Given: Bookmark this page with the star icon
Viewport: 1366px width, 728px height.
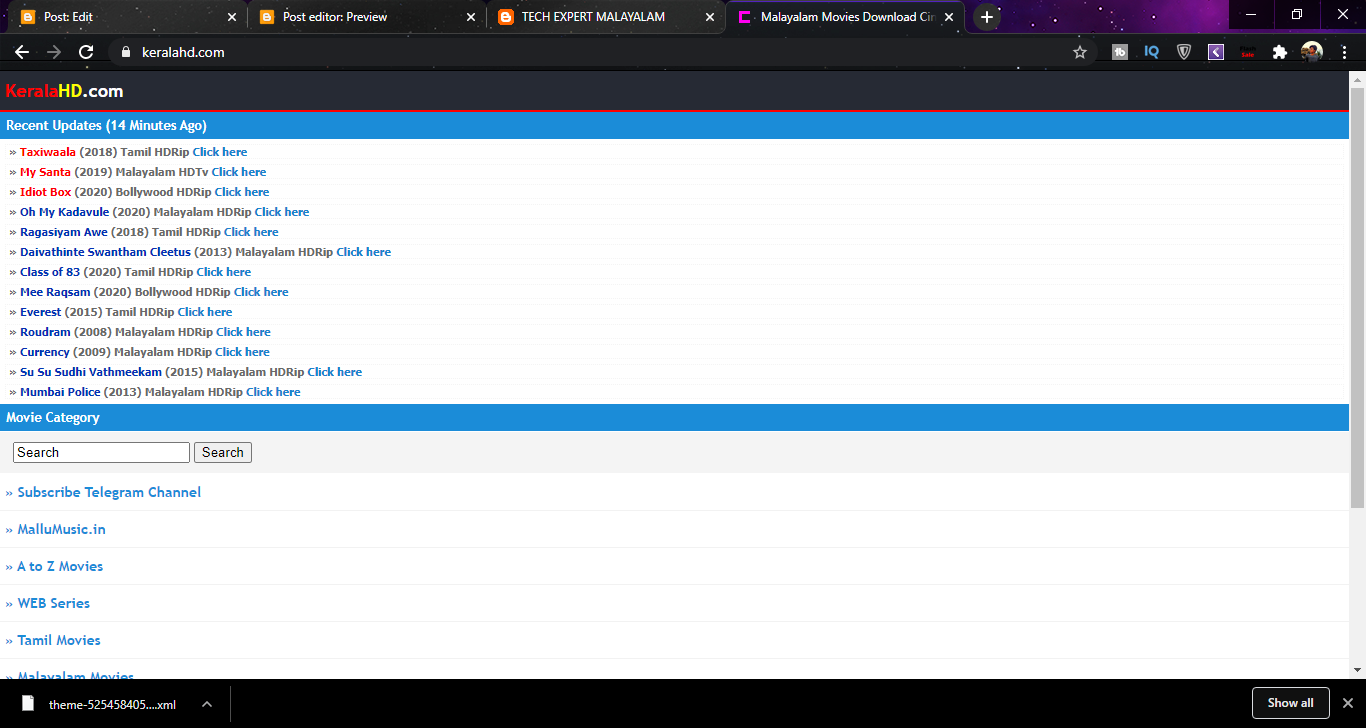Looking at the screenshot, I should (1080, 52).
